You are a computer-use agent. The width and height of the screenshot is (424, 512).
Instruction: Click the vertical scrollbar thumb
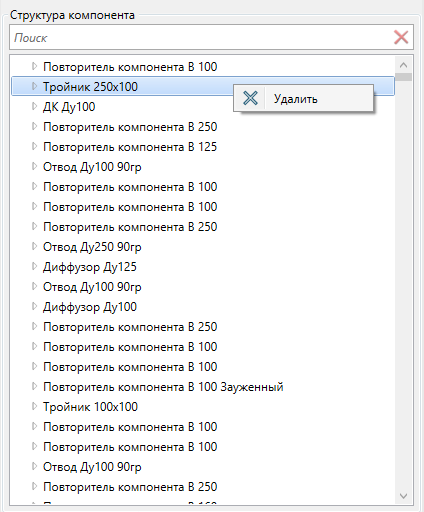[403, 77]
